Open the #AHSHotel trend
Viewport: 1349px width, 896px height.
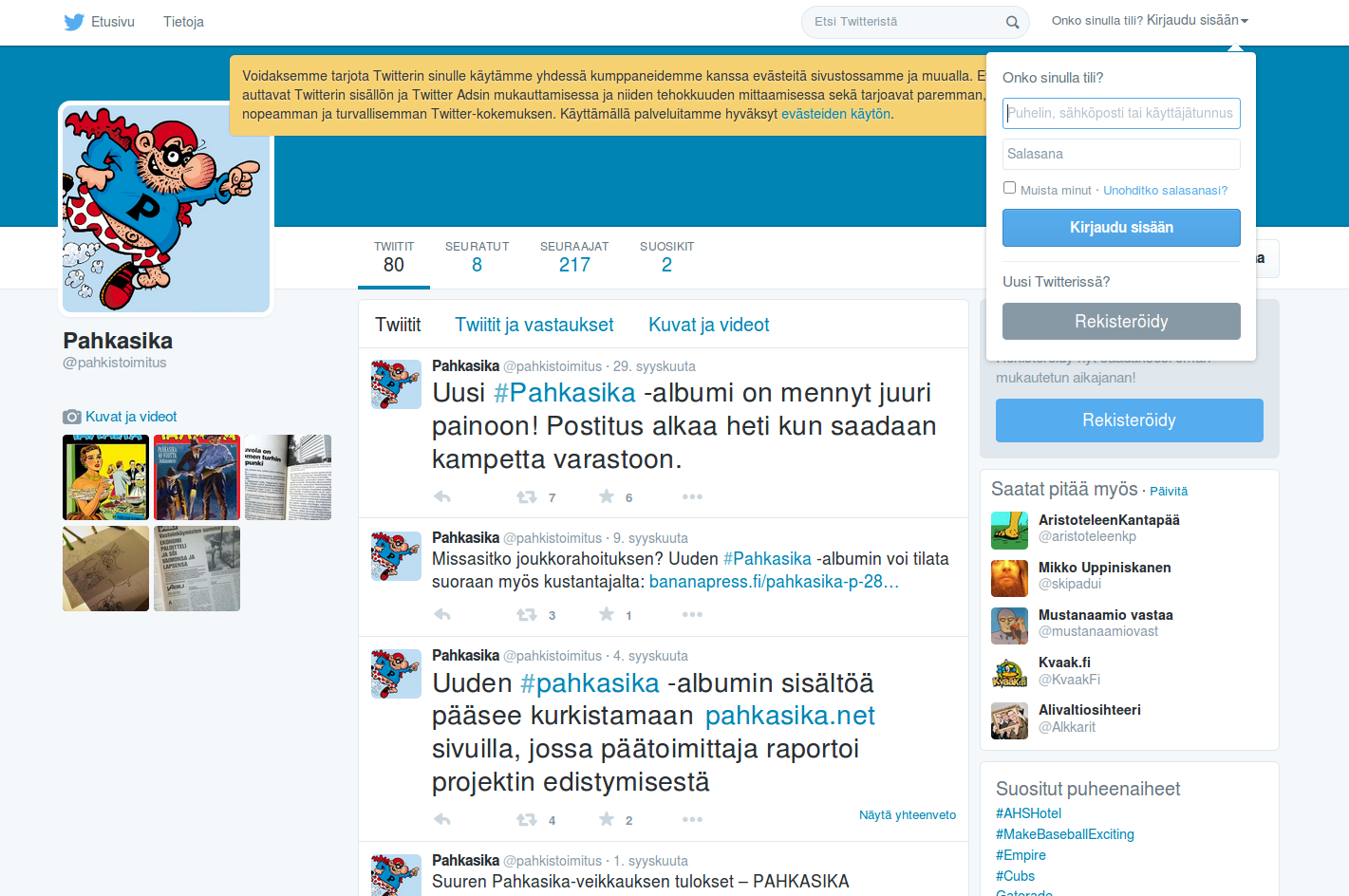point(1028,813)
